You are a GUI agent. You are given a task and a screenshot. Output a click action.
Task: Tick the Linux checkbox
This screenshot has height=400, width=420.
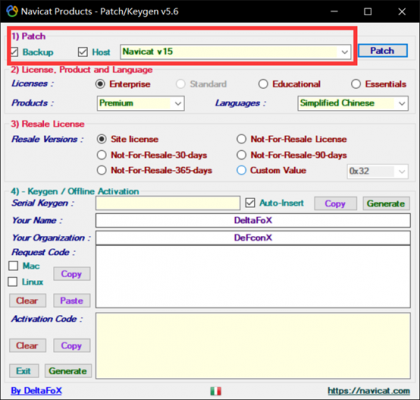pyautogui.click(x=13, y=282)
